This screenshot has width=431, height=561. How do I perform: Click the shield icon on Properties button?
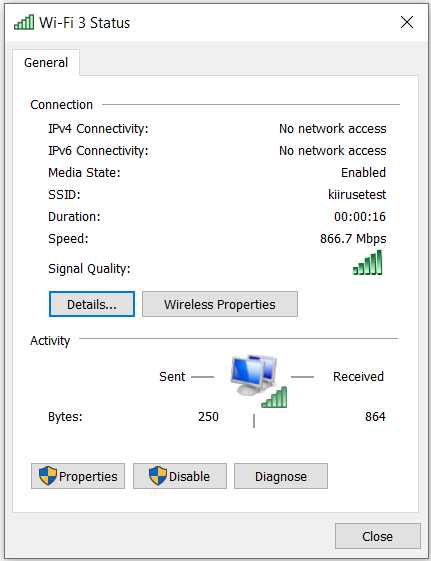tap(48, 476)
